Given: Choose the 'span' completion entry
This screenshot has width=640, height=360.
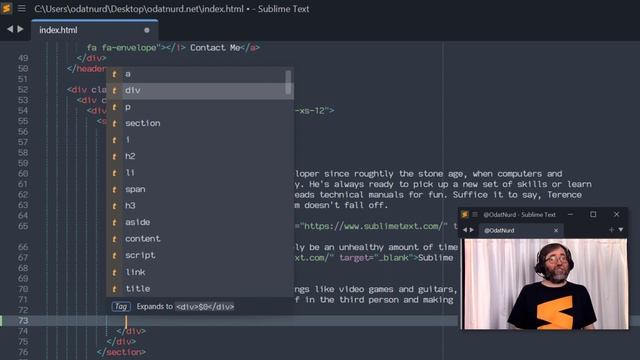Looking at the screenshot, I should pos(200,189).
